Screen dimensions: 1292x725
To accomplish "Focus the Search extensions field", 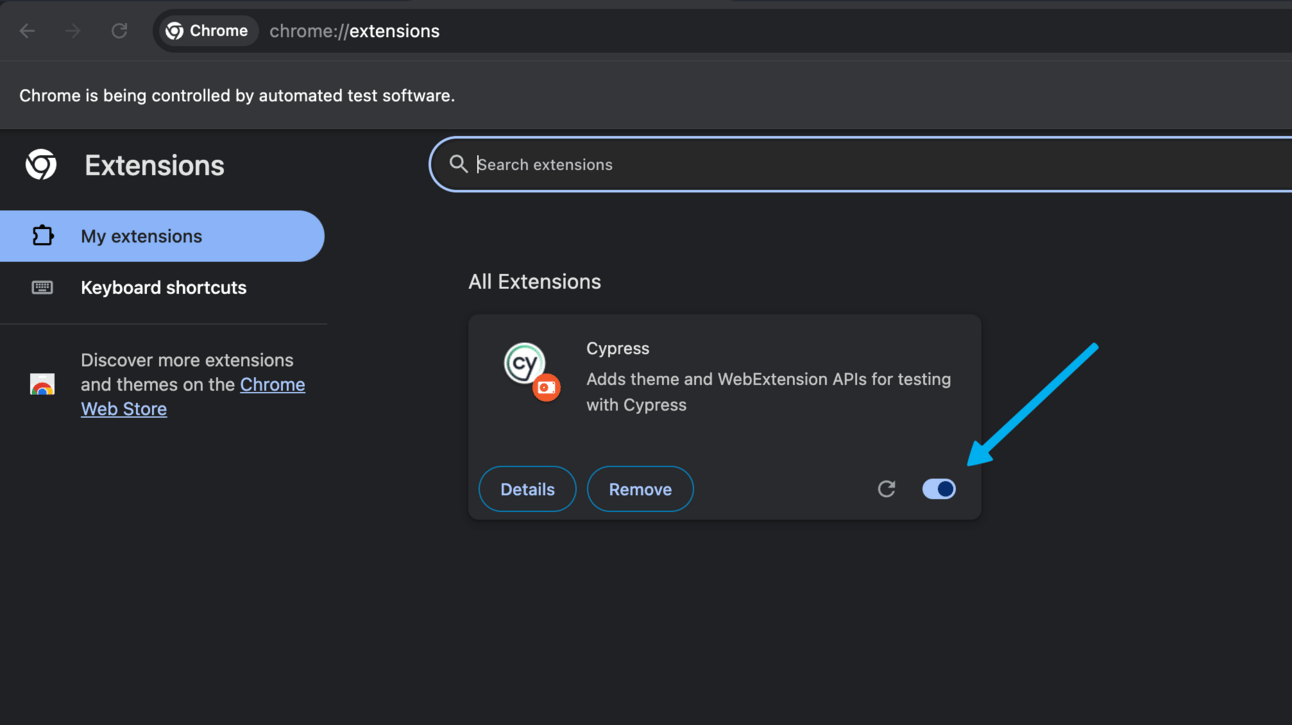I will pos(800,165).
